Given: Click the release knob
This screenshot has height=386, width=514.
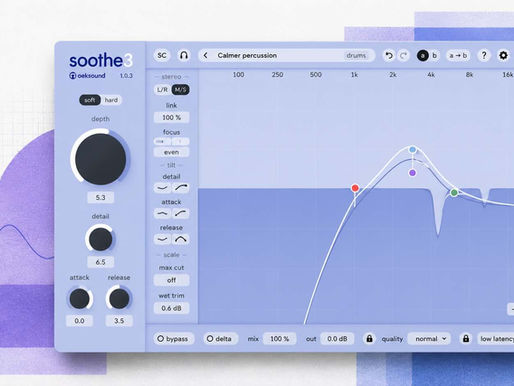Looking at the screenshot, I should (x=119, y=298).
